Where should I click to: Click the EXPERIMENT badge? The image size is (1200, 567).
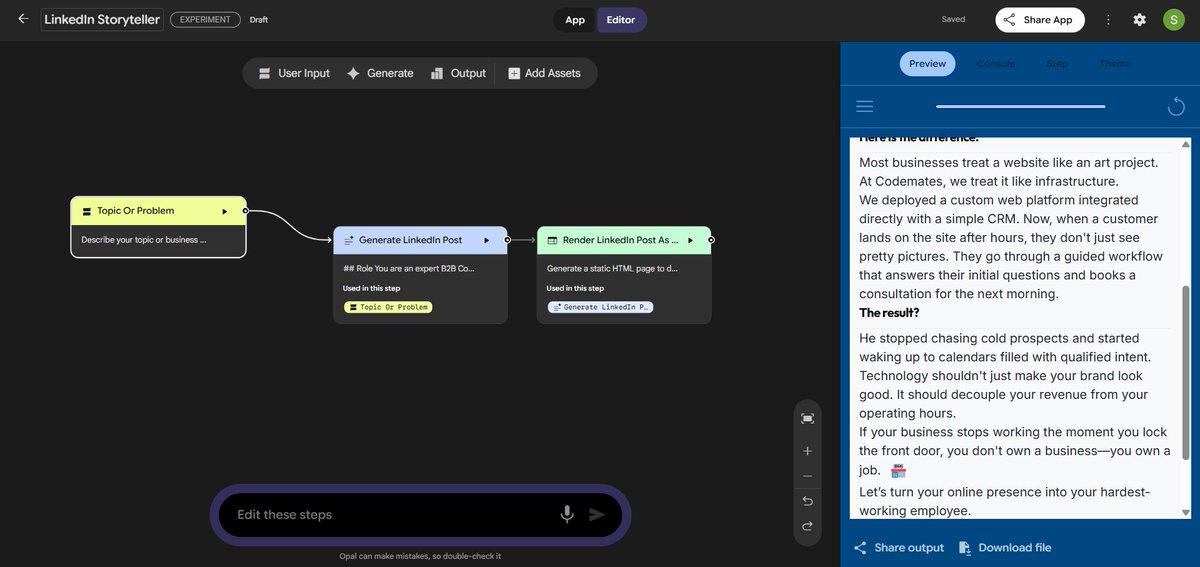(x=205, y=19)
